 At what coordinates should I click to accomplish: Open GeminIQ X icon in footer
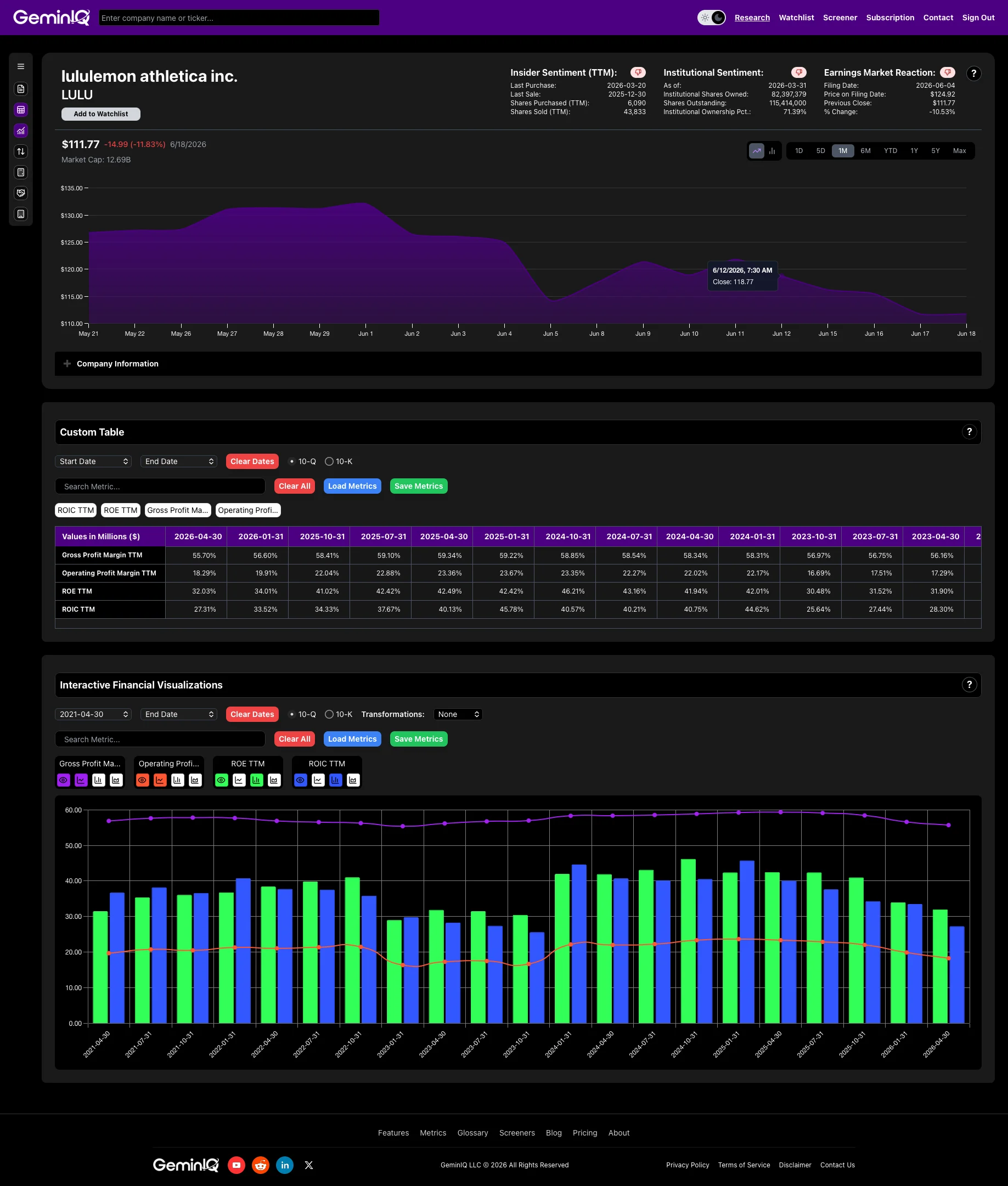click(x=308, y=1165)
